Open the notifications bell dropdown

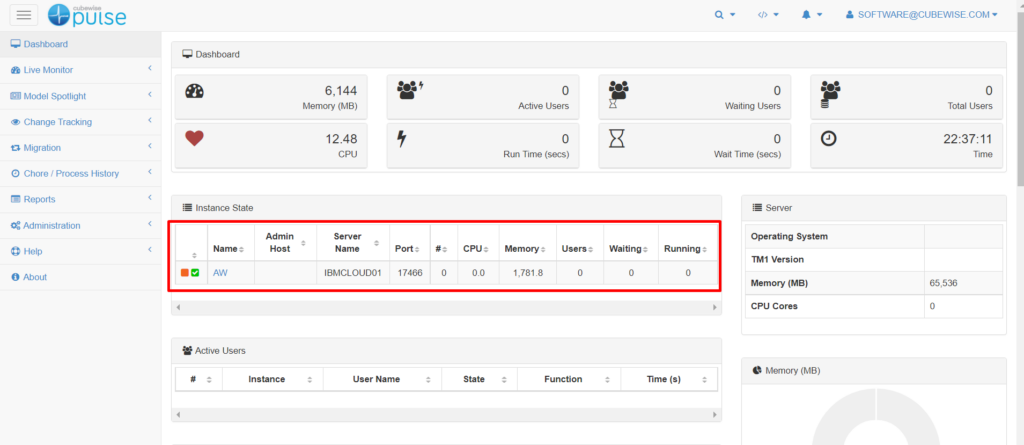click(810, 15)
